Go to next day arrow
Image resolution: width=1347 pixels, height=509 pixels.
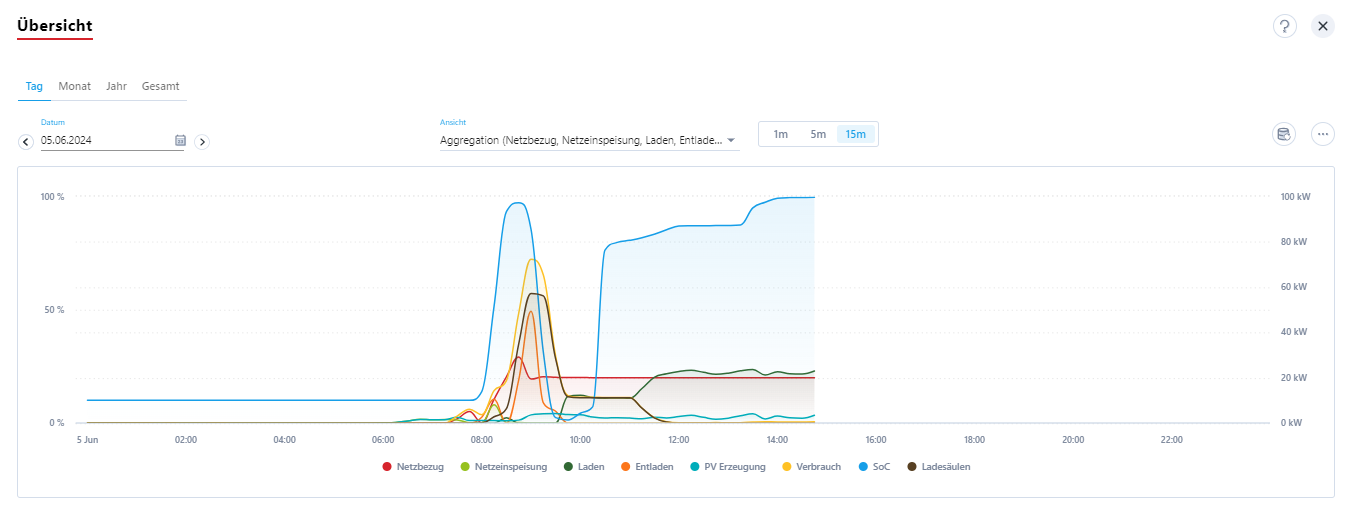coord(202,142)
